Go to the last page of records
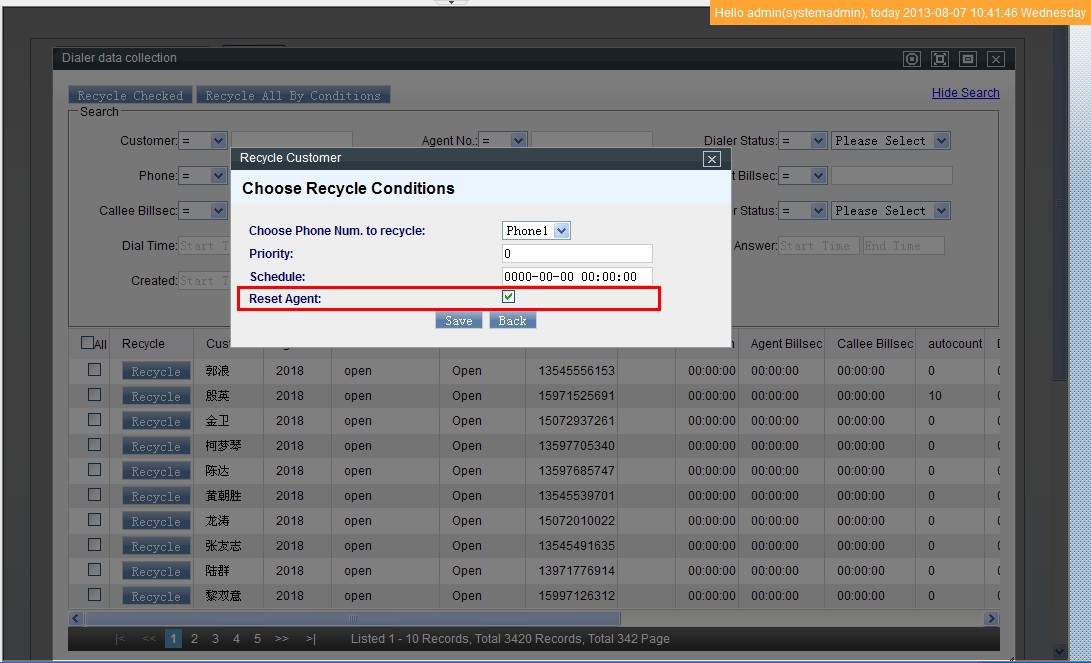Image resolution: width=1091 pixels, height=663 pixels. tap(311, 639)
